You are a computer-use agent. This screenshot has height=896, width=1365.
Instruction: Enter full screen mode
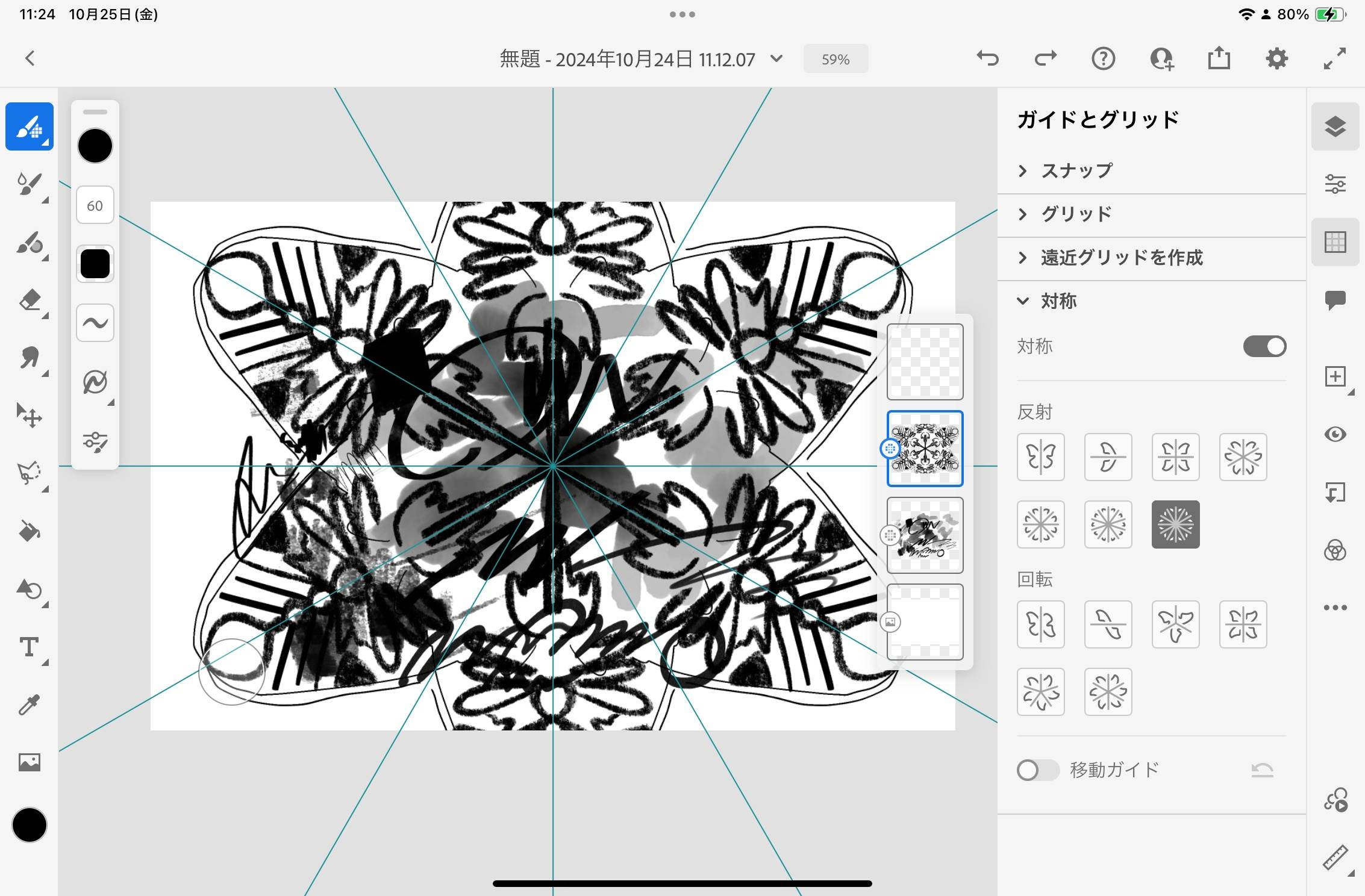point(1335,58)
